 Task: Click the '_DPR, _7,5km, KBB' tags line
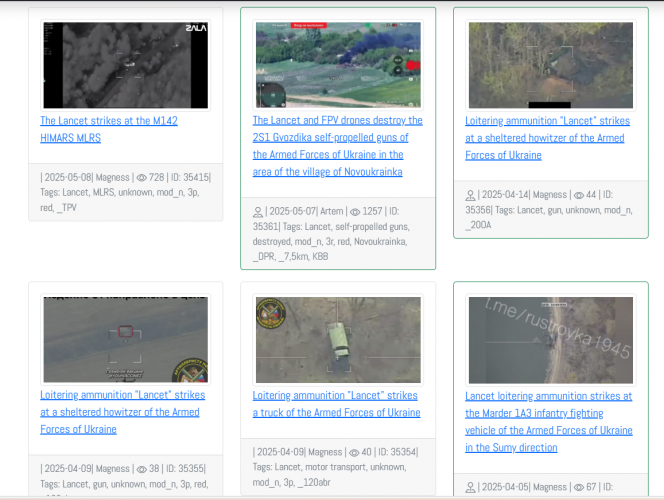[x=290, y=257]
